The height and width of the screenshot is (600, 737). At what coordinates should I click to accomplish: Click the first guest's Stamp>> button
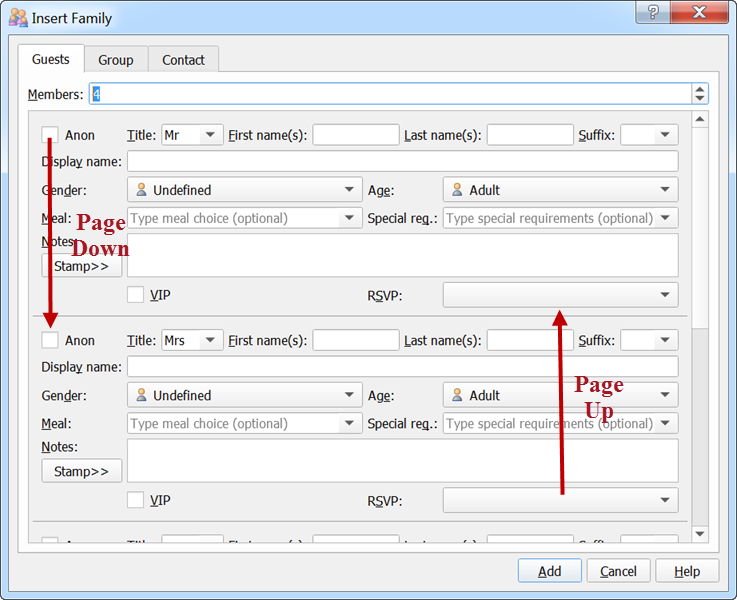81,266
